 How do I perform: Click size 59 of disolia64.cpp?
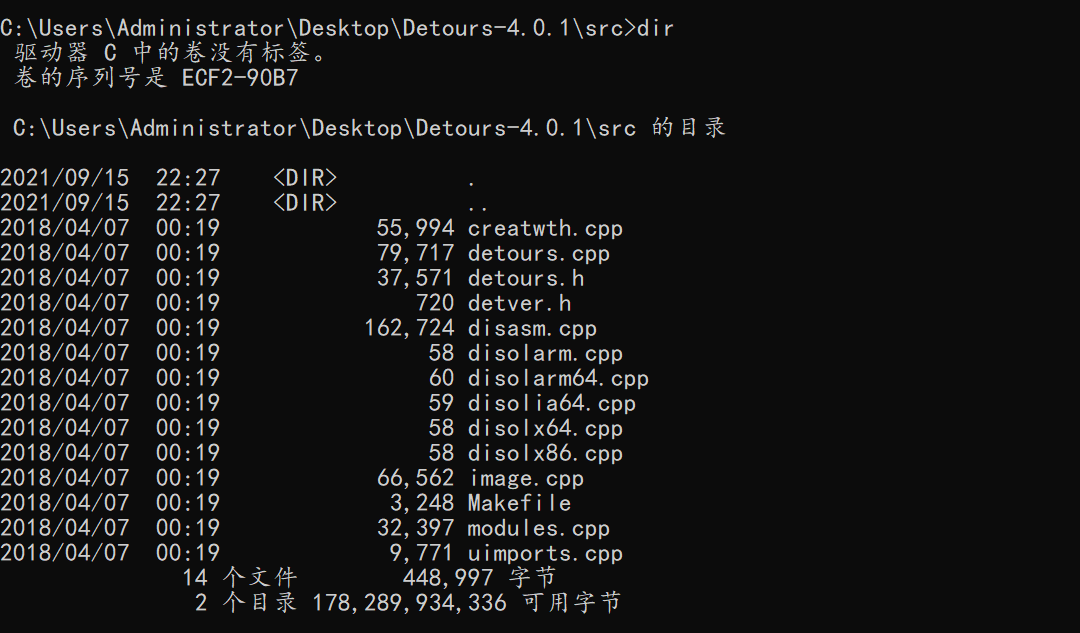click(x=442, y=403)
